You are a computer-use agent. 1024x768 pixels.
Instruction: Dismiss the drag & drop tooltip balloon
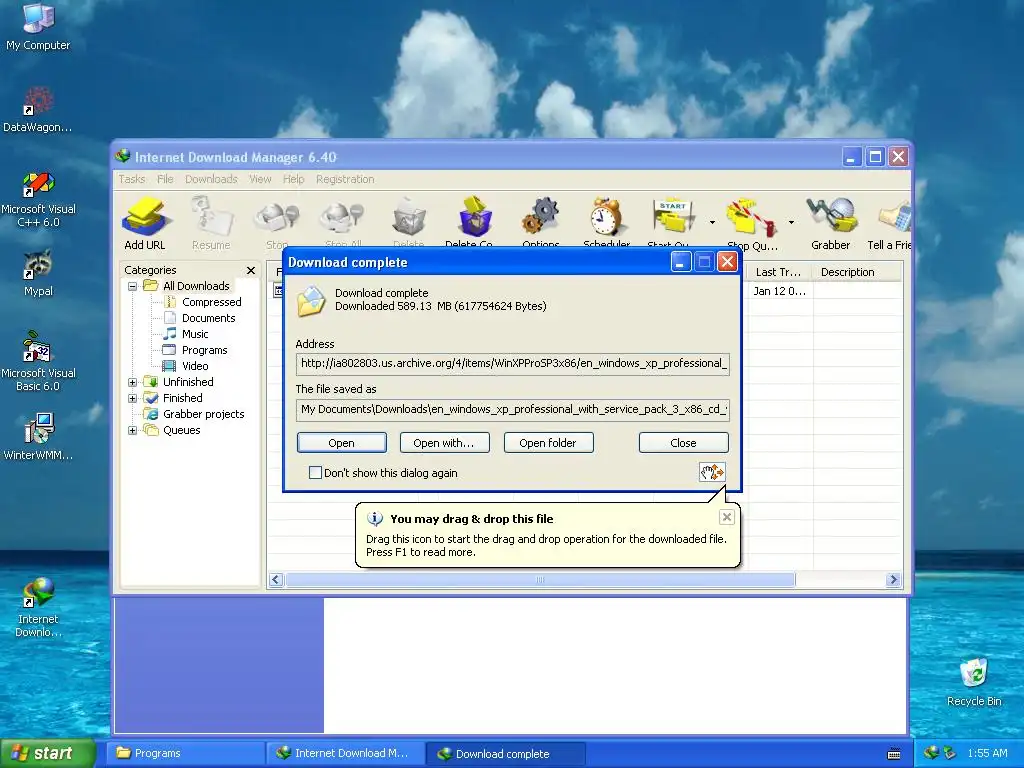726,518
